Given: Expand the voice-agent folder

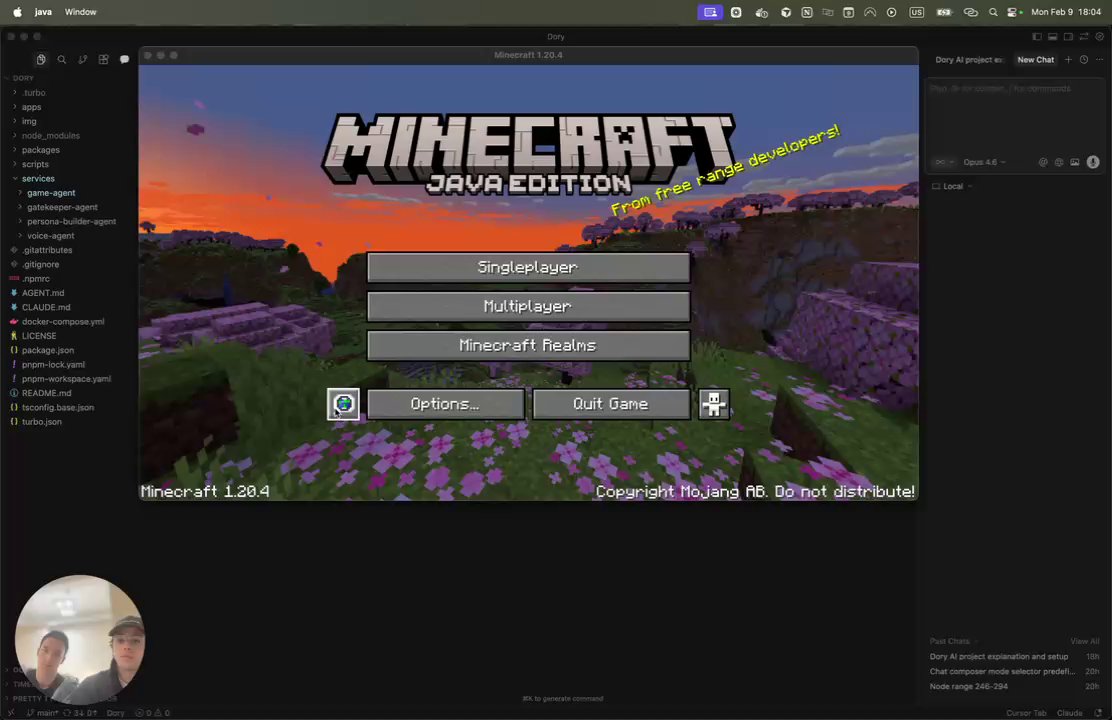Looking at the screenshot, I should (x=50, y=236).
